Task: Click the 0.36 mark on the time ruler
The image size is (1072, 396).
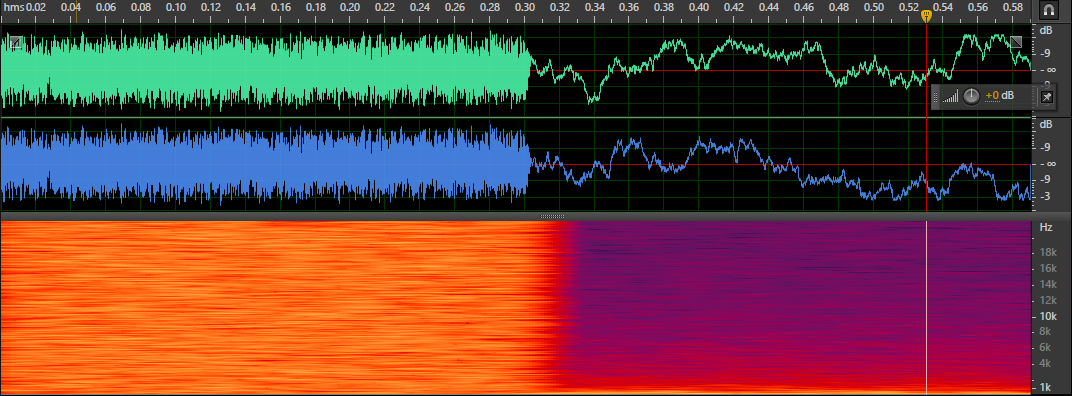Action: [x=629, y=7]
